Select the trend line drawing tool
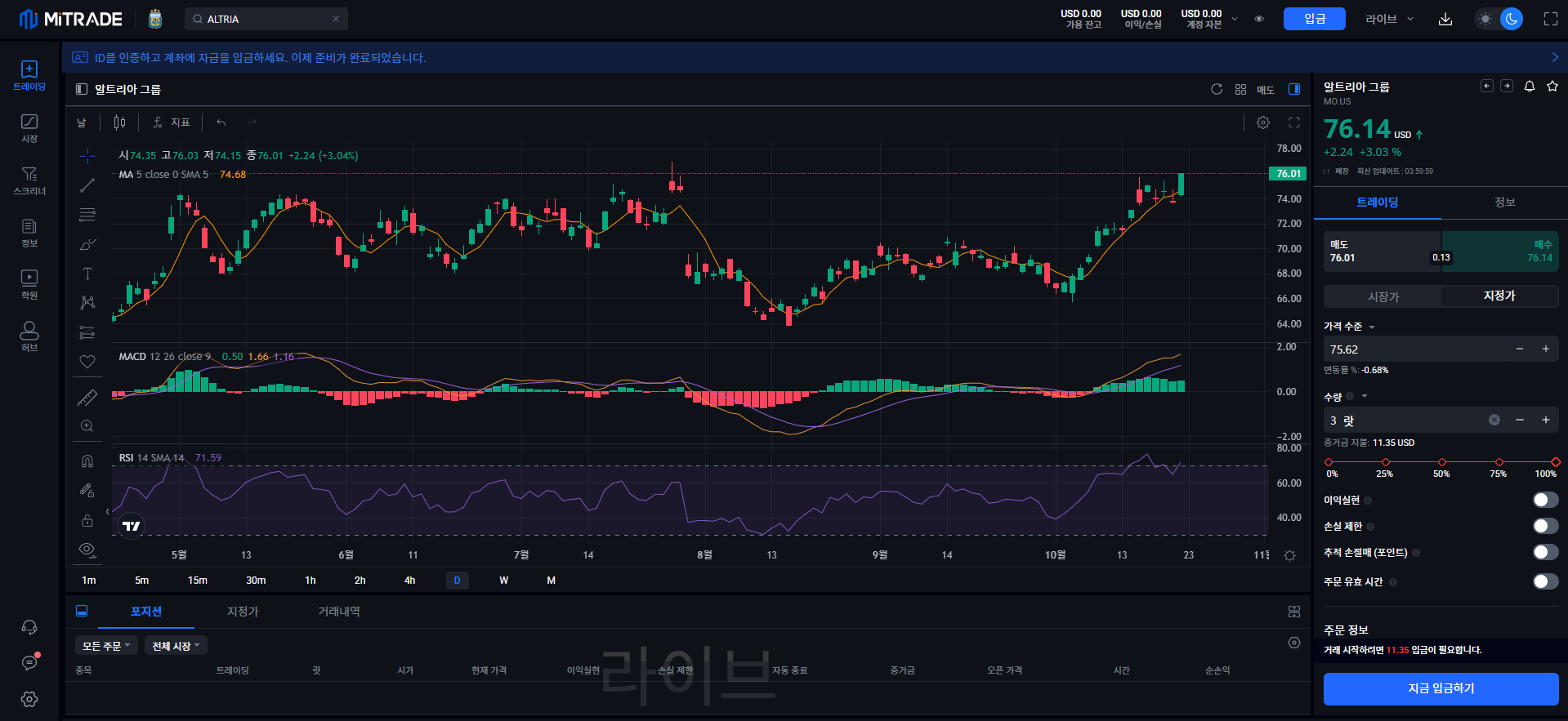1568x721 pixels. [87, 185]
